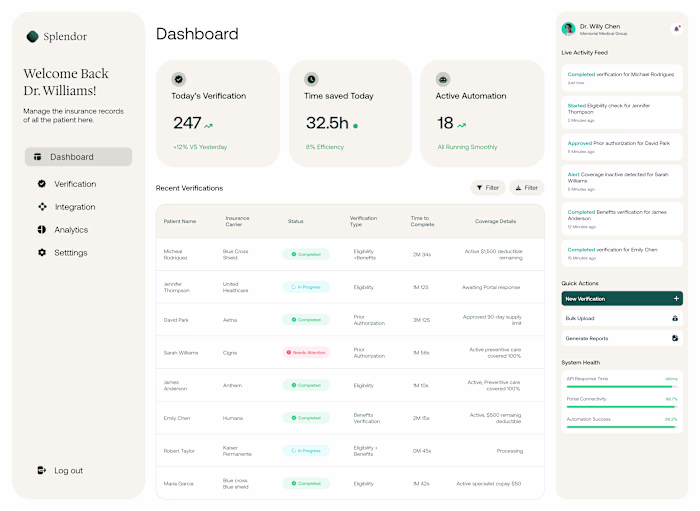This screenshot has height=511, width=700.
Task: Click the plus icon on New Verification
Action: click(676, 299)
